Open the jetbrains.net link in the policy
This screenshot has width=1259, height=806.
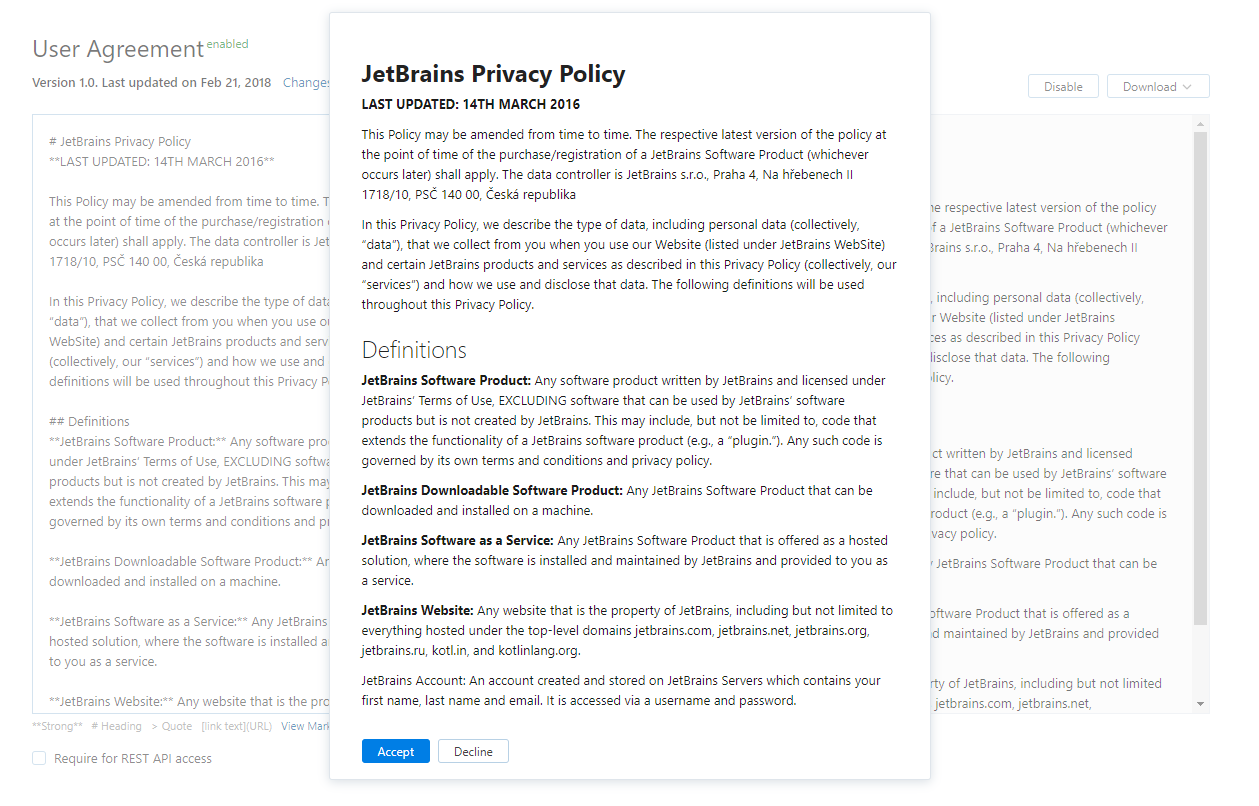point(752,630)
